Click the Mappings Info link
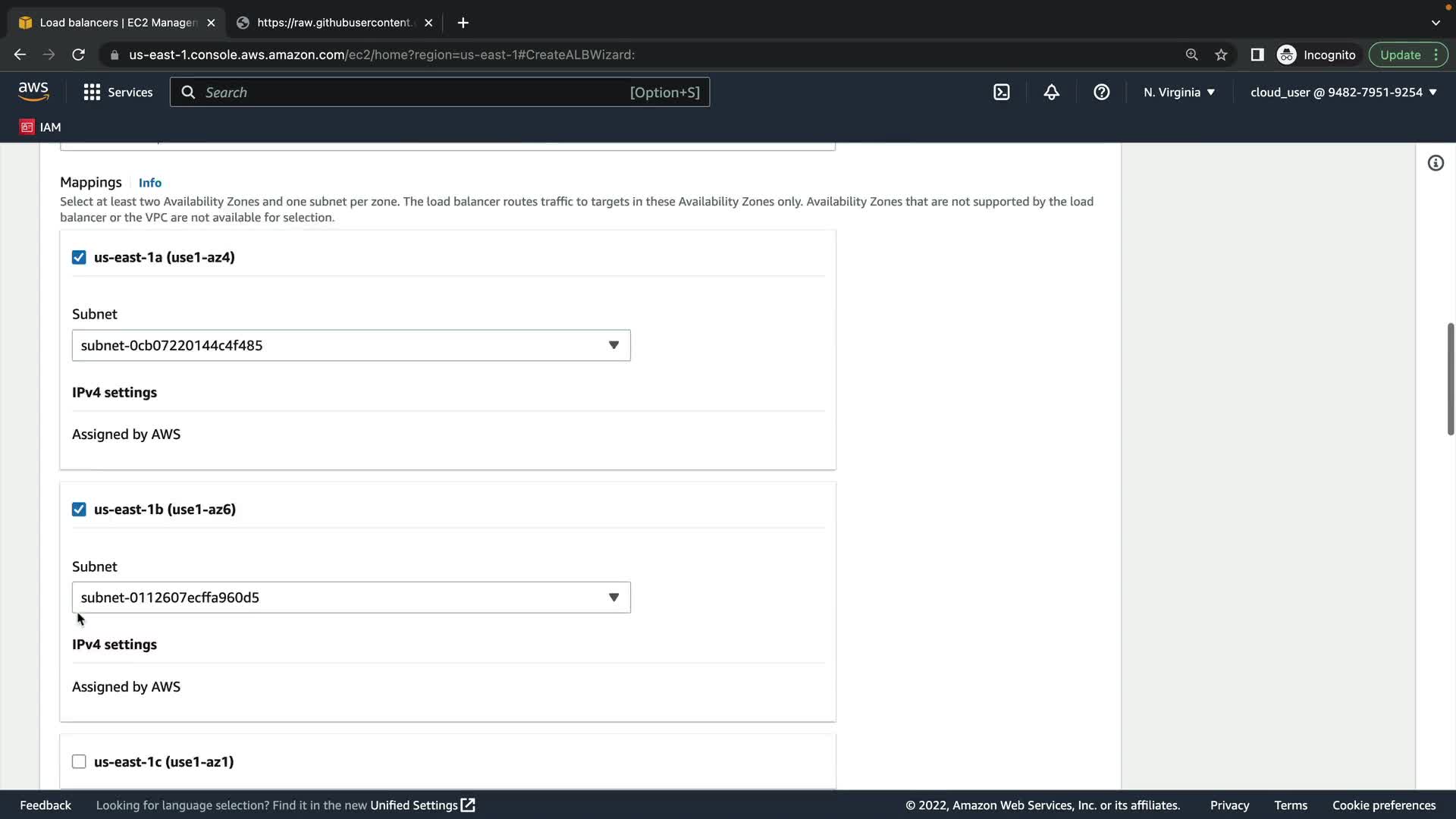The image size is (1456, 819). pos(149,183)
